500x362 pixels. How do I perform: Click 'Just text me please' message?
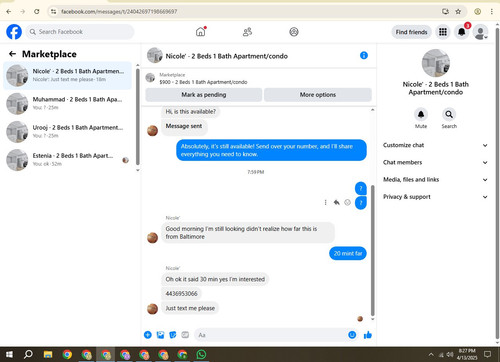click(x=190, y=308)
